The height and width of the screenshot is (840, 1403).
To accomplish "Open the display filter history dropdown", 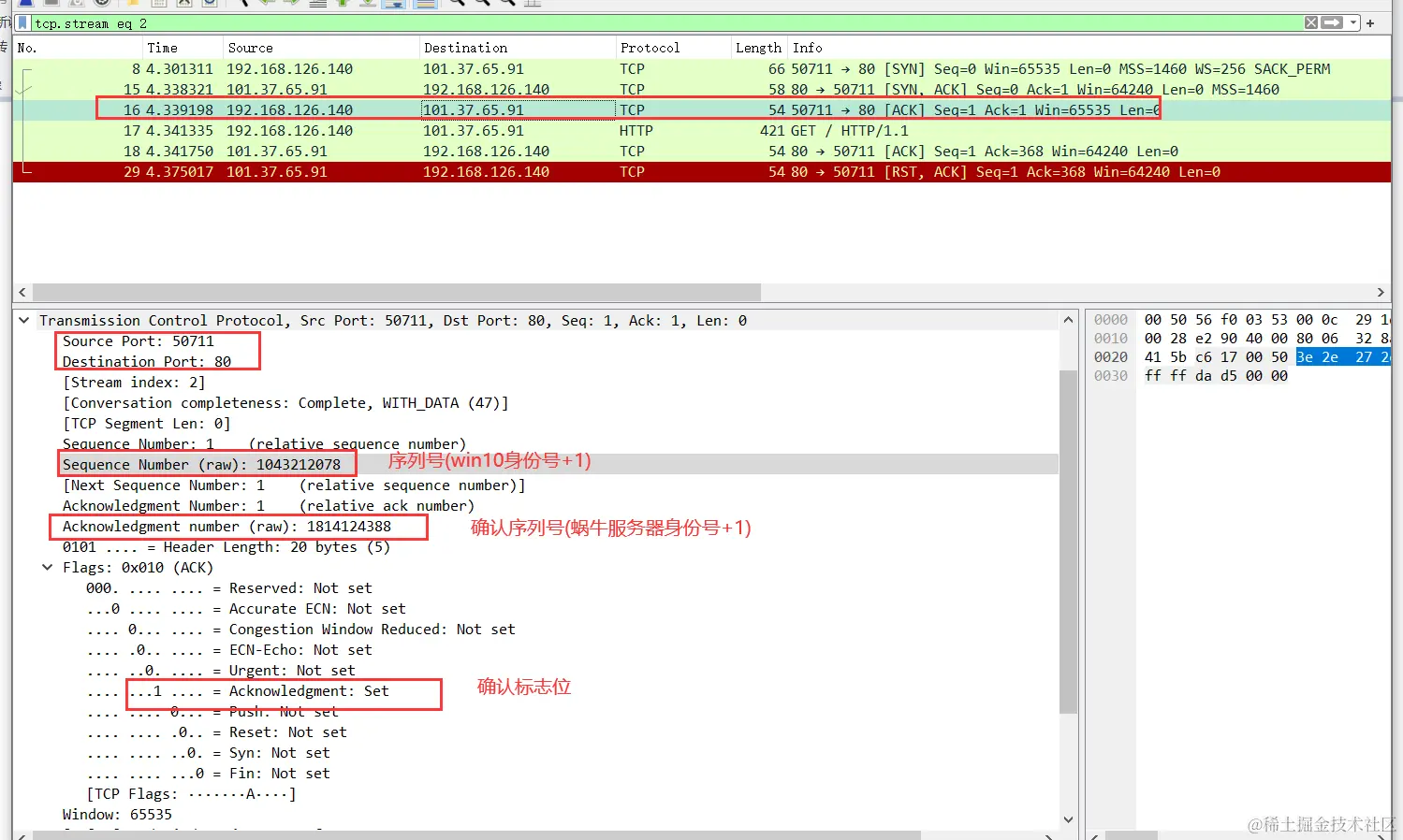I will point(1353,22).
